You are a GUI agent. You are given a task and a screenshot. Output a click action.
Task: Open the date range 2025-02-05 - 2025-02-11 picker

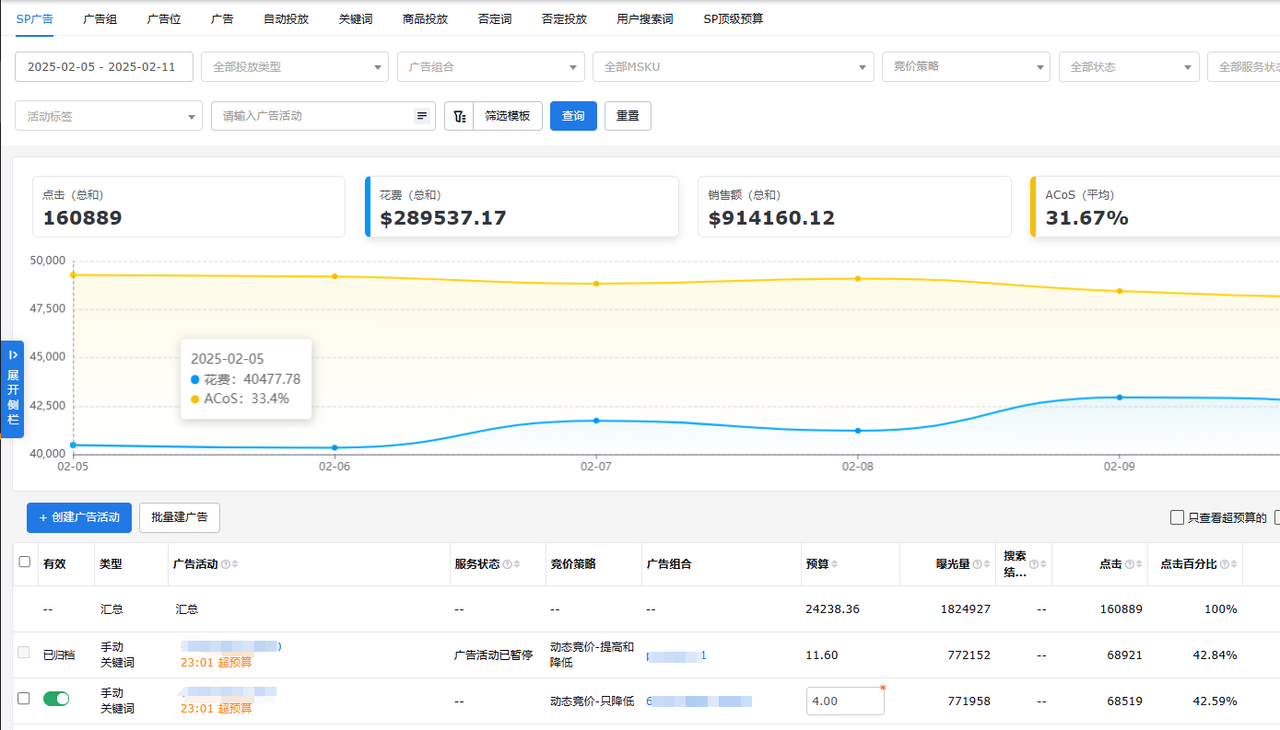click(x=104, y=67)
